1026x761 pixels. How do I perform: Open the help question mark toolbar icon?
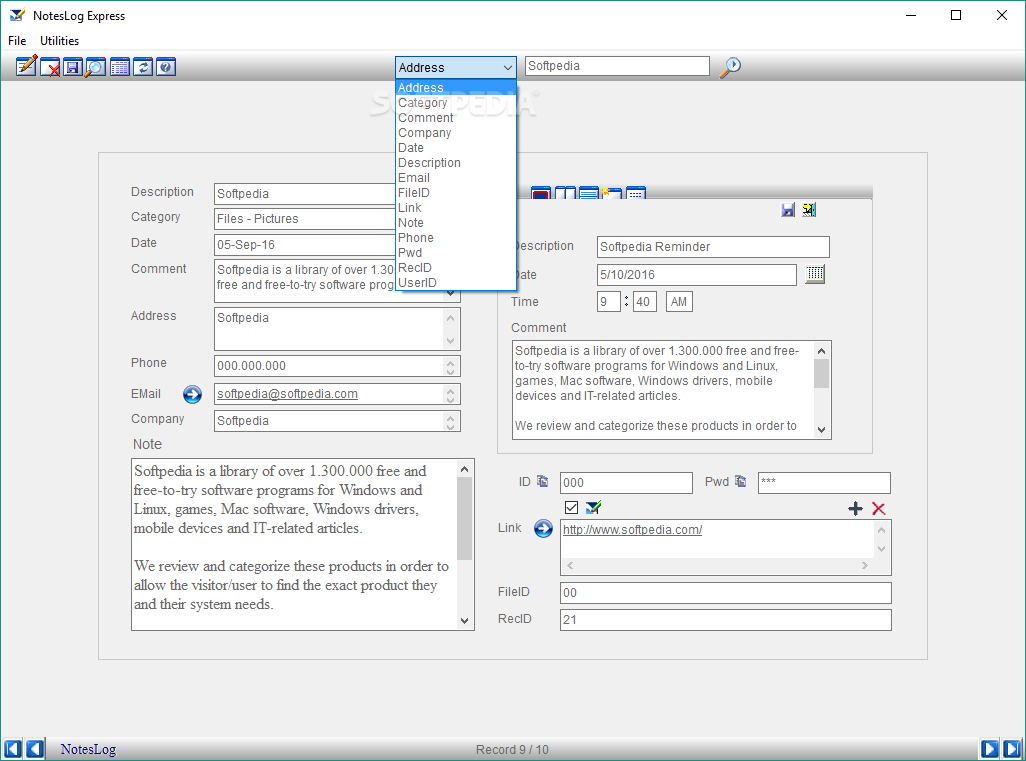click(x=166, y=66)
